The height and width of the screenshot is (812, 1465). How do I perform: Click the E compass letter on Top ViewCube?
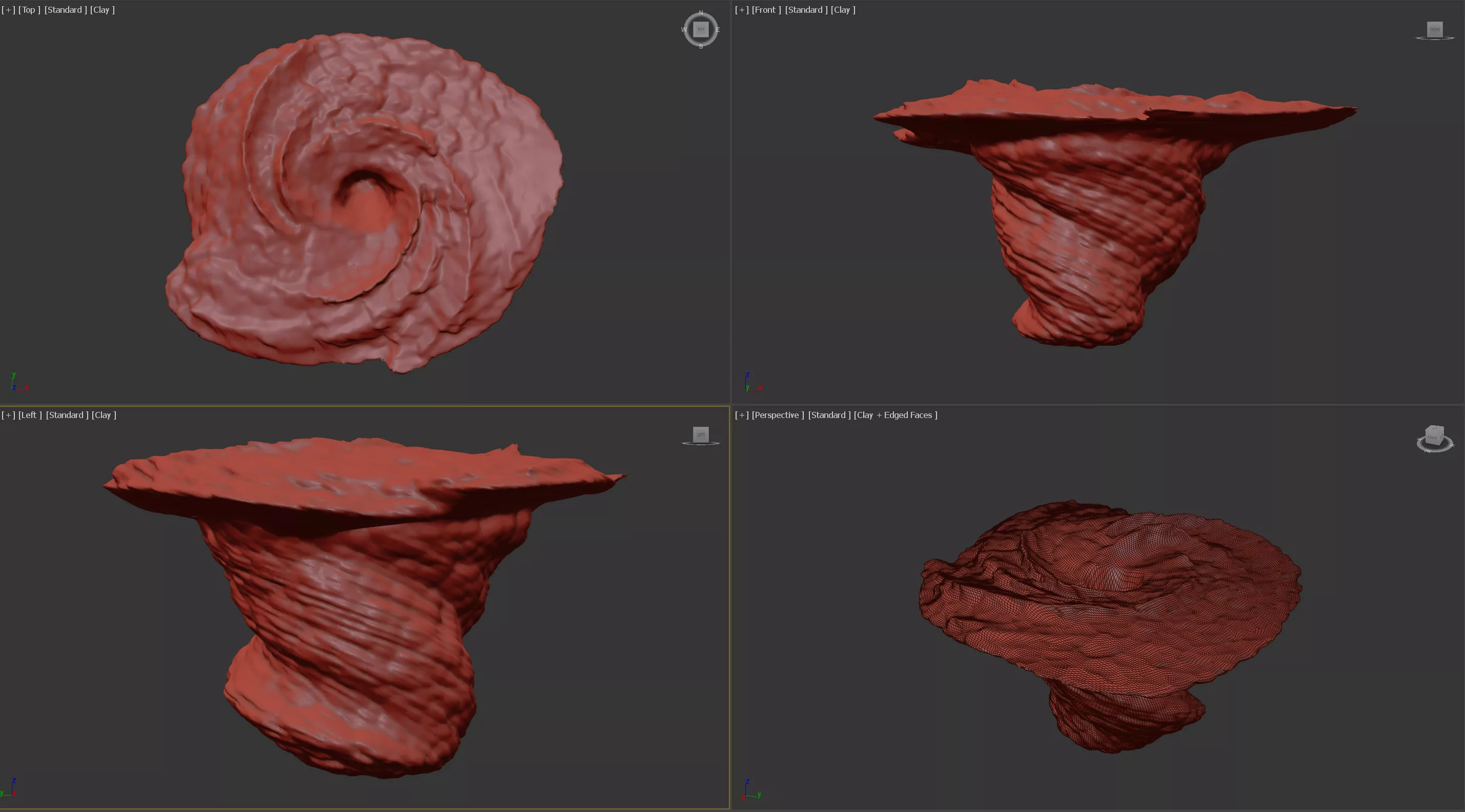click(x=718, y=30)
